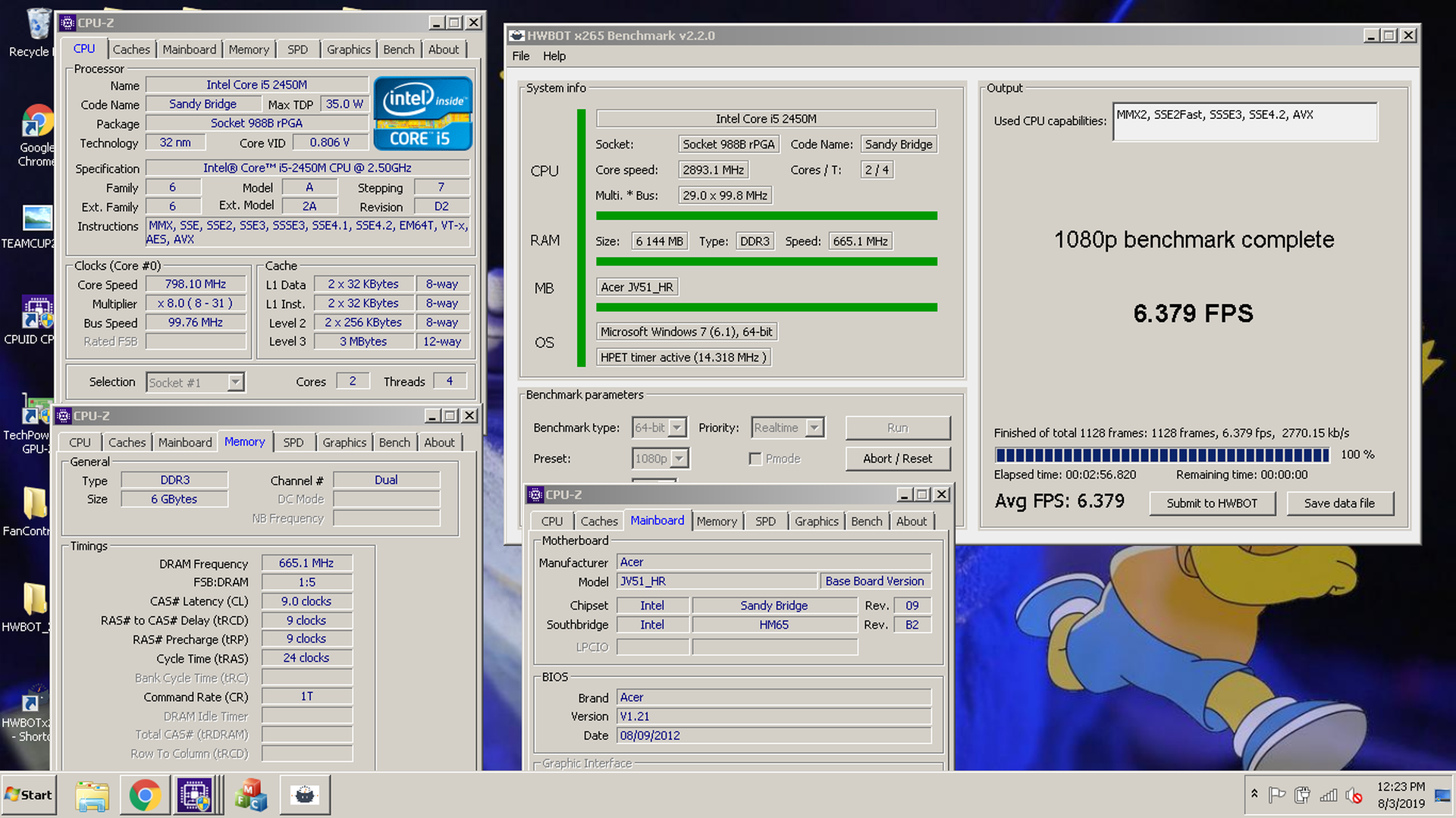Open the Action Center flag icon

pos(1277,794)
